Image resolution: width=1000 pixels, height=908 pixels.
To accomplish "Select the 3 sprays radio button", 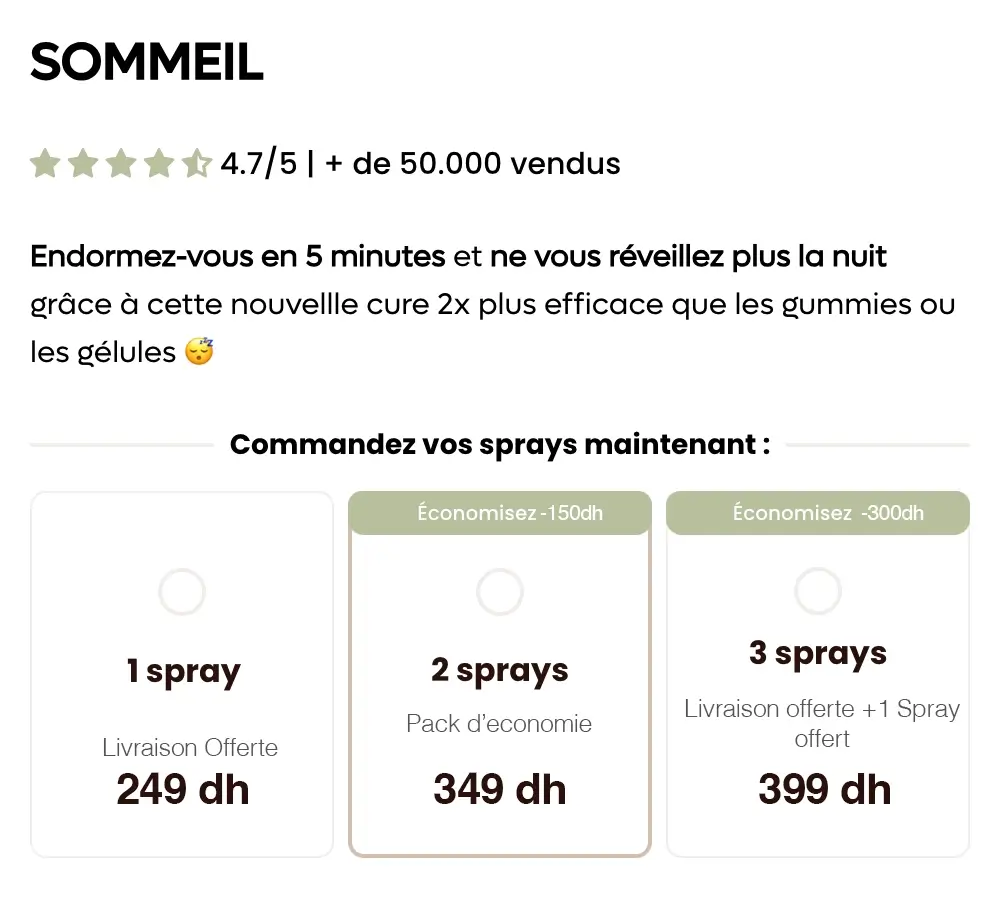I will pos(818,591).
